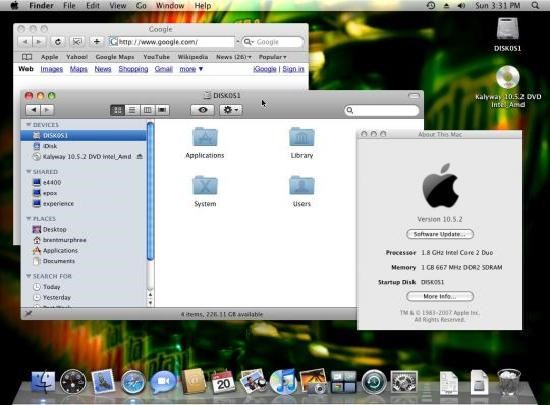The width and height of the screenshot is (550, 405).
Task: Open Finder from the Dock
Action: 43,382
